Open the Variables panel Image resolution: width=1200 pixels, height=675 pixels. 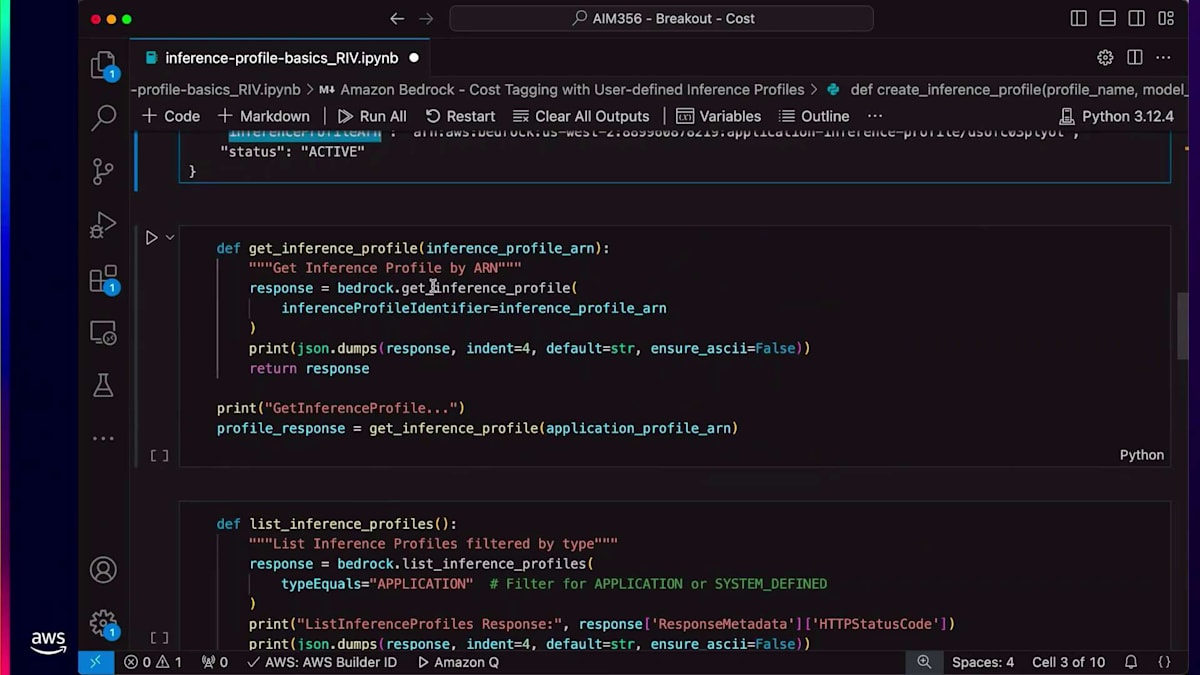click(718, 116)
